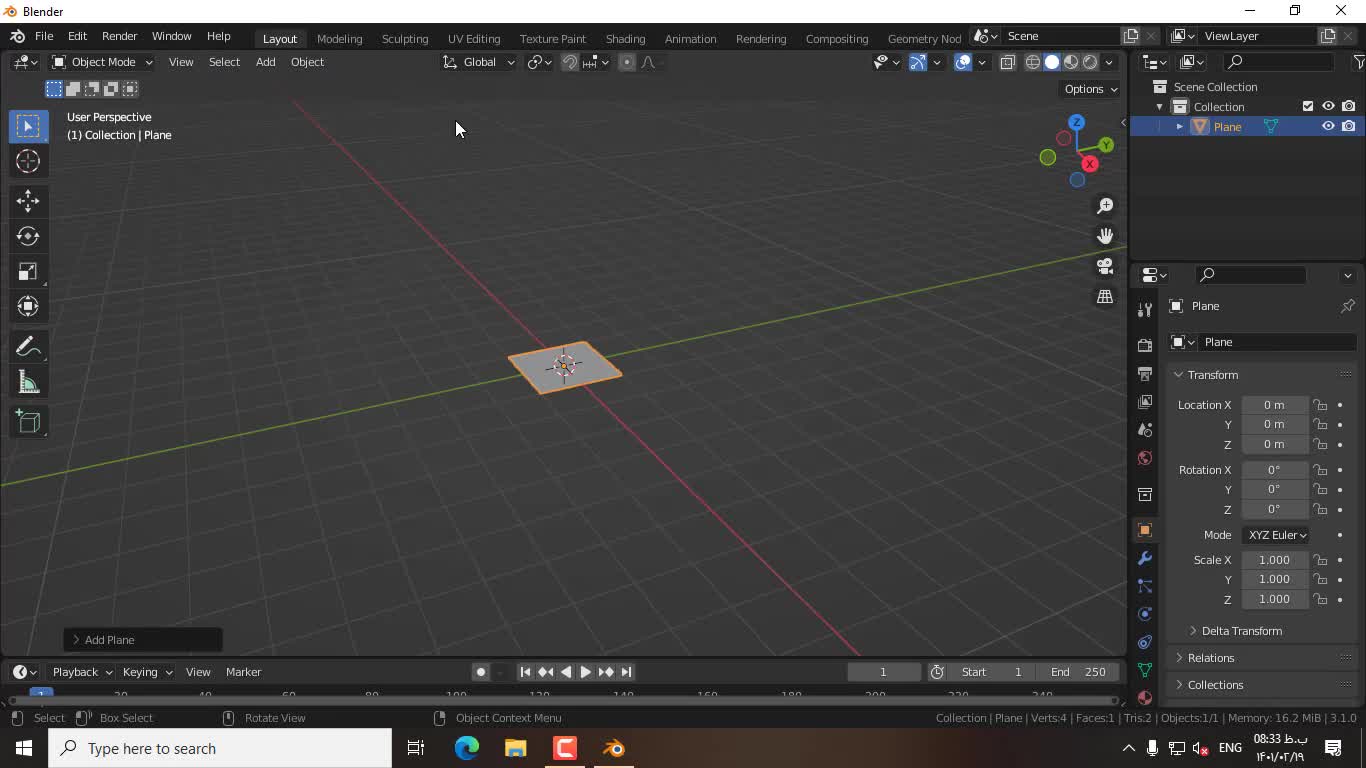Toggle camera view in the viewport

1105,266
